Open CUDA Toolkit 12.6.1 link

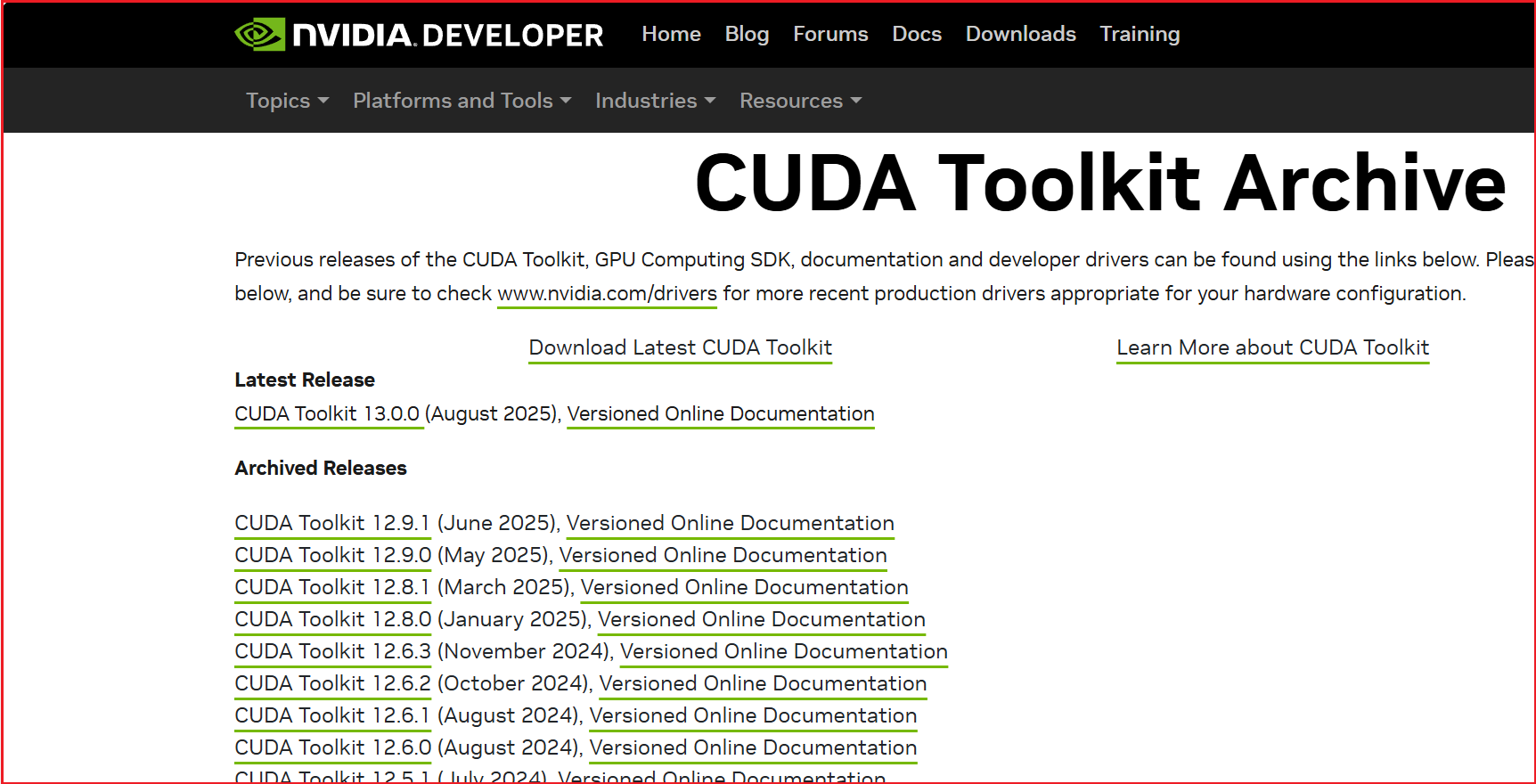tap(332, 716)
